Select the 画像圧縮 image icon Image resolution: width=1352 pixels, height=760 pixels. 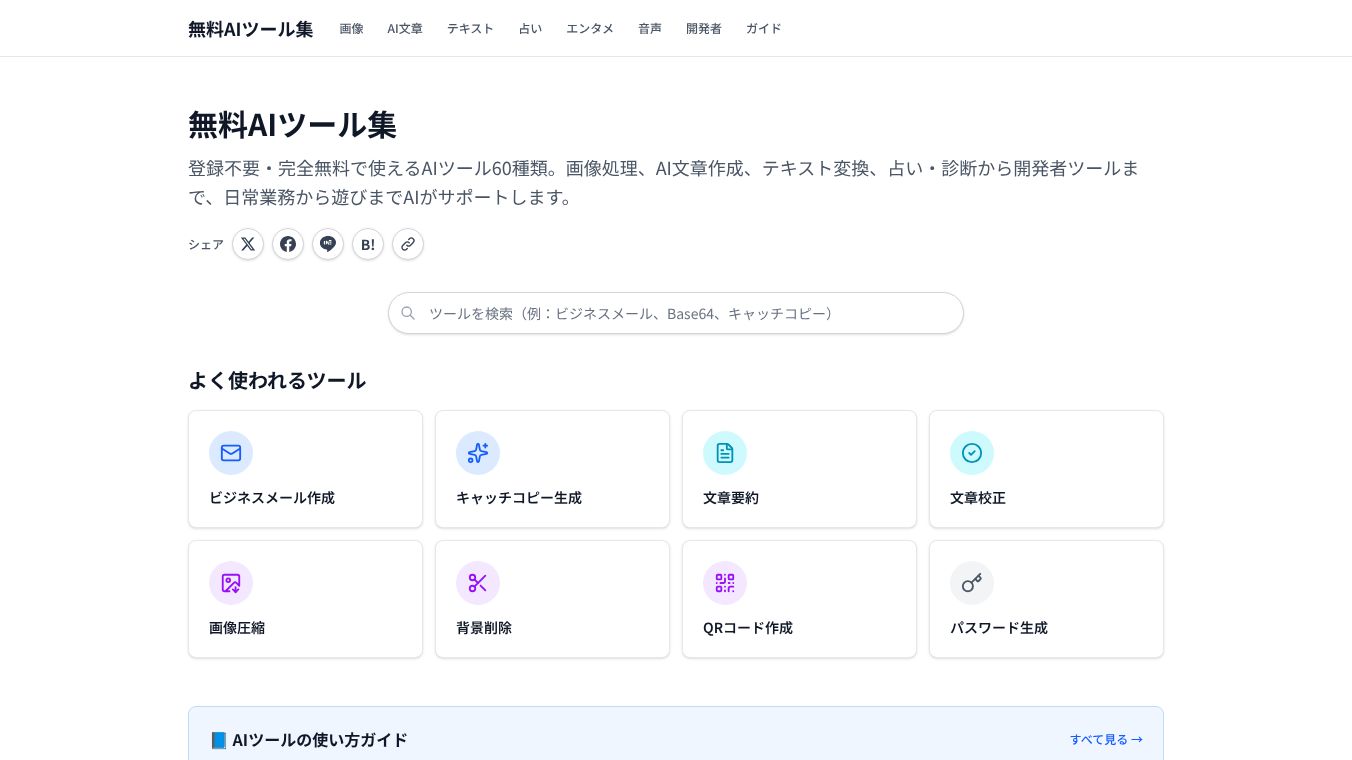pyautogui.click(x=231, y=583)
